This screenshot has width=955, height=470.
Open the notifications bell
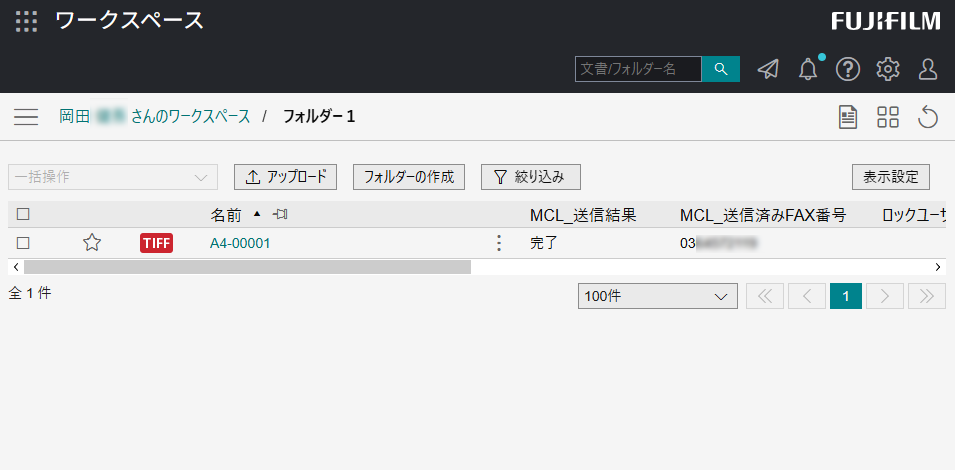pos(808,69)
